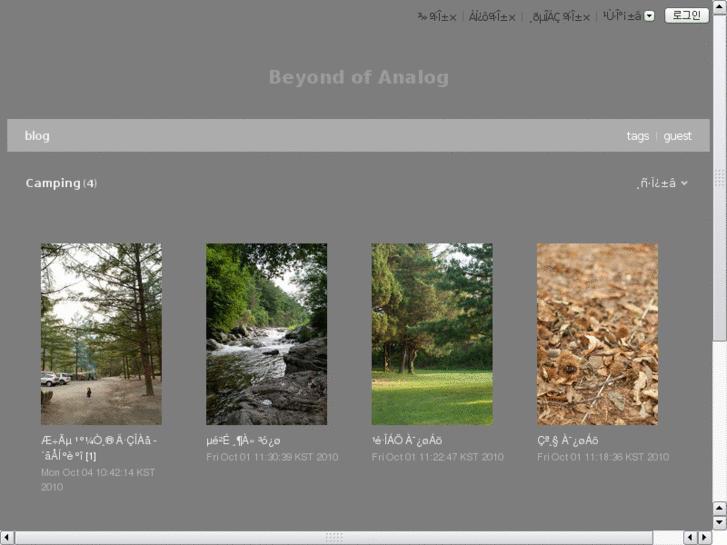Click the Camping (4) category heading
The width and height of the screenshot is (727, 545).
61,183
